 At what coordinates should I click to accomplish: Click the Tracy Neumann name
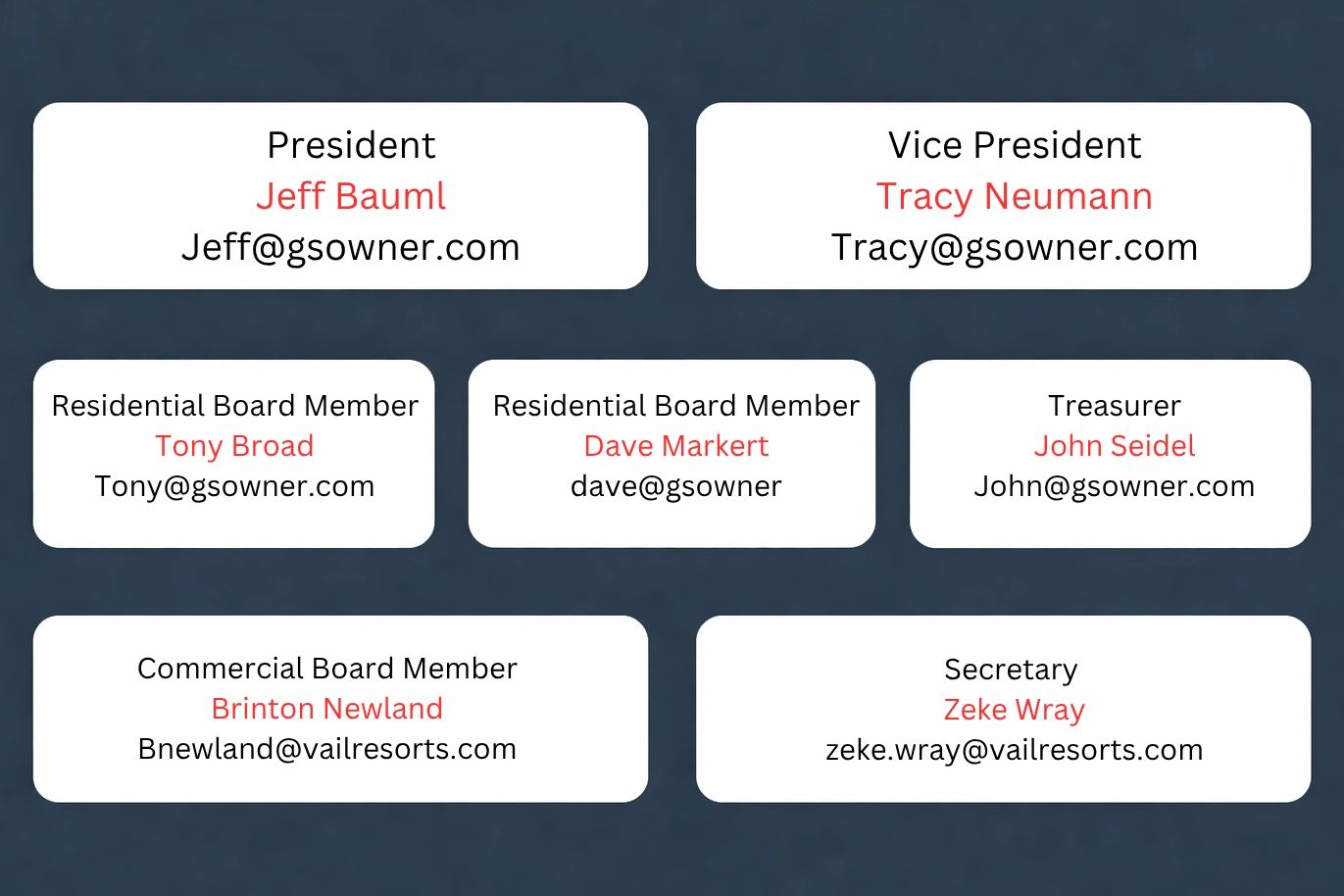point(1015,196)
